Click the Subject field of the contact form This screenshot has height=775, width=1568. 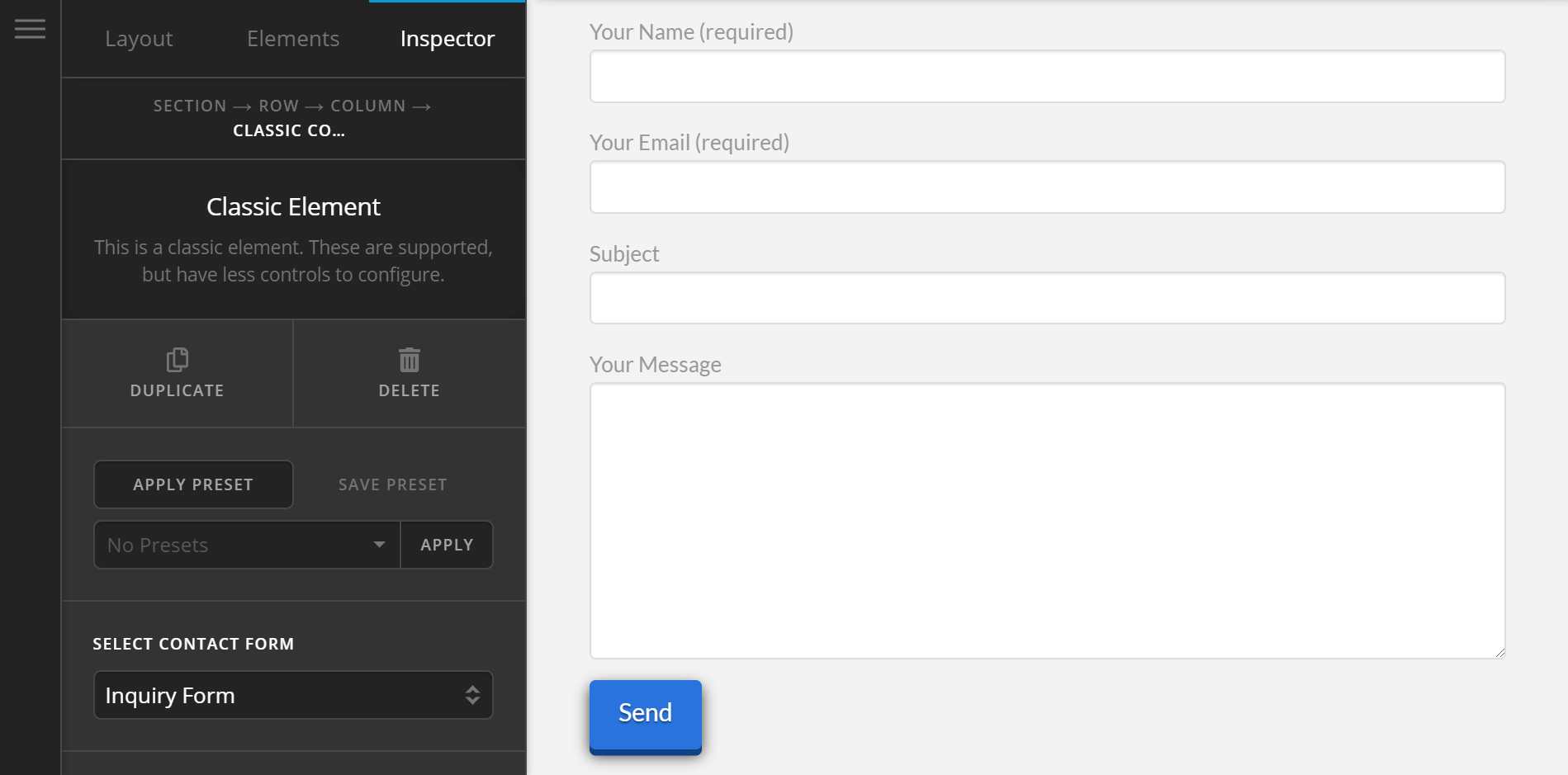pyautogui.click(x=1047, y=298)
